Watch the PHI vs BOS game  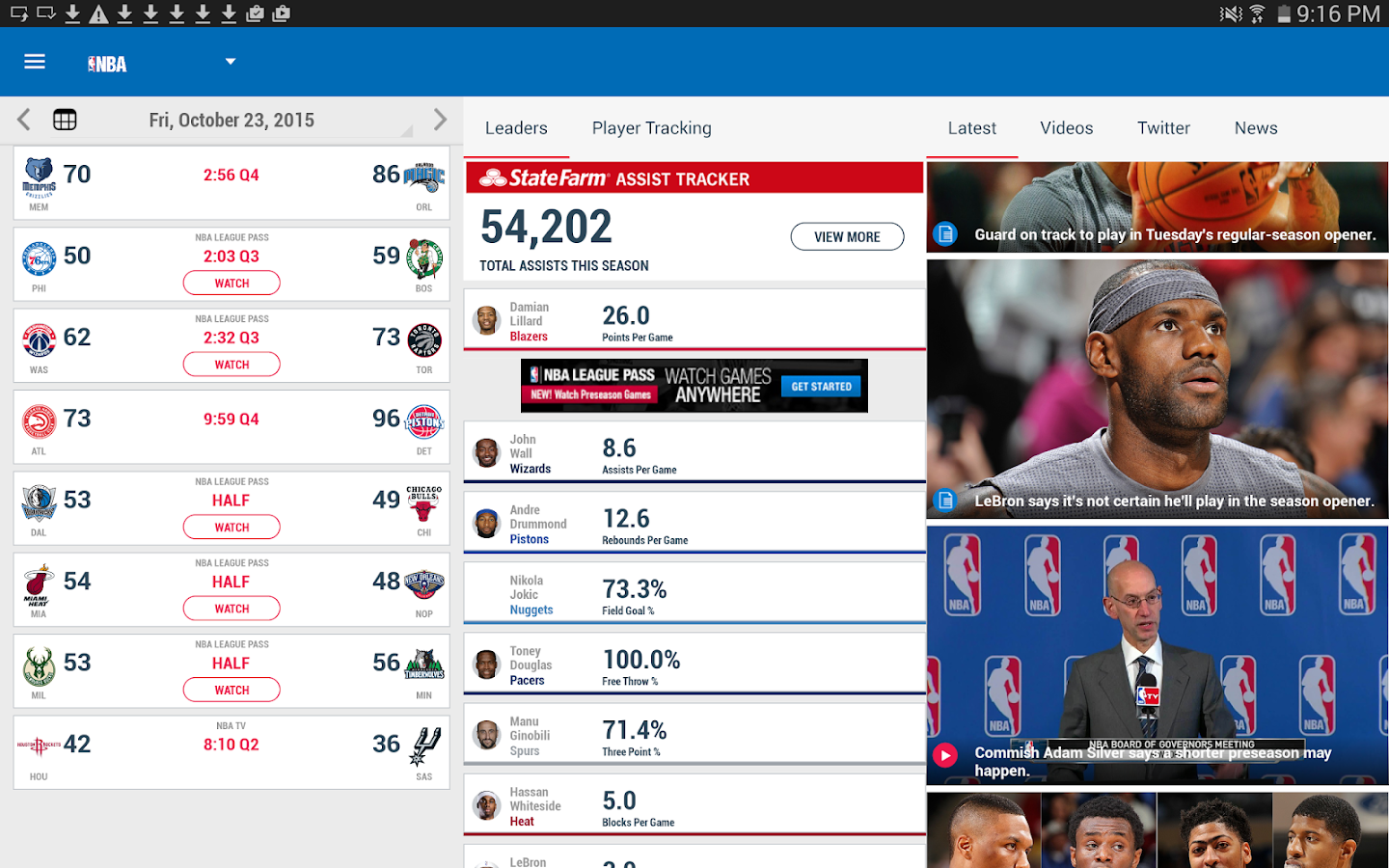pyautogui.click(x=231, y=283)
